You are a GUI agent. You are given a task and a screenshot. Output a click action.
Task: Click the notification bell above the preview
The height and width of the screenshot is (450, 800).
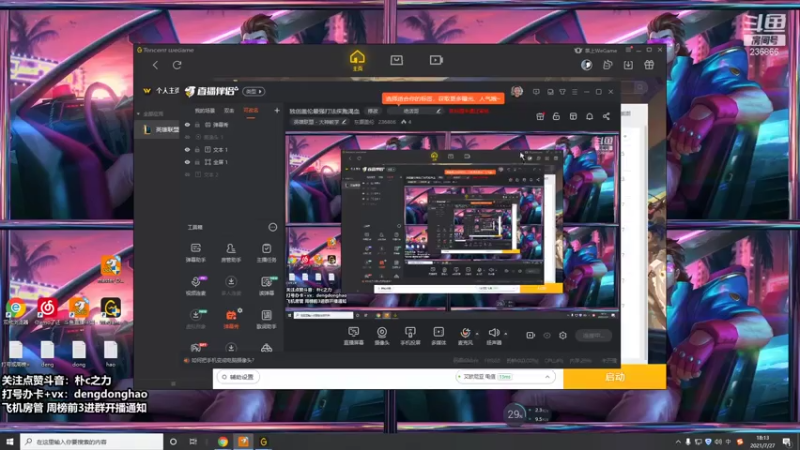[589, 116]
